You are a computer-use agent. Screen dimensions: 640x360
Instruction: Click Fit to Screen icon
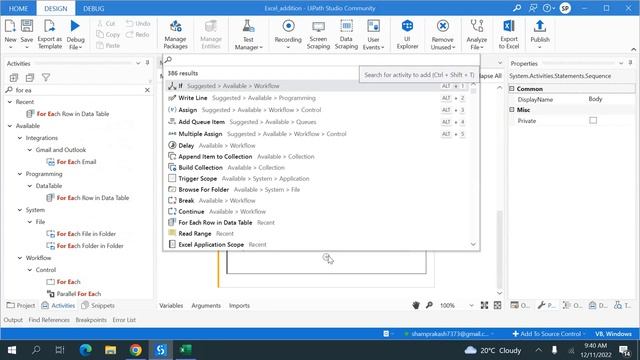pyautogui.click(x=484, y=305)
